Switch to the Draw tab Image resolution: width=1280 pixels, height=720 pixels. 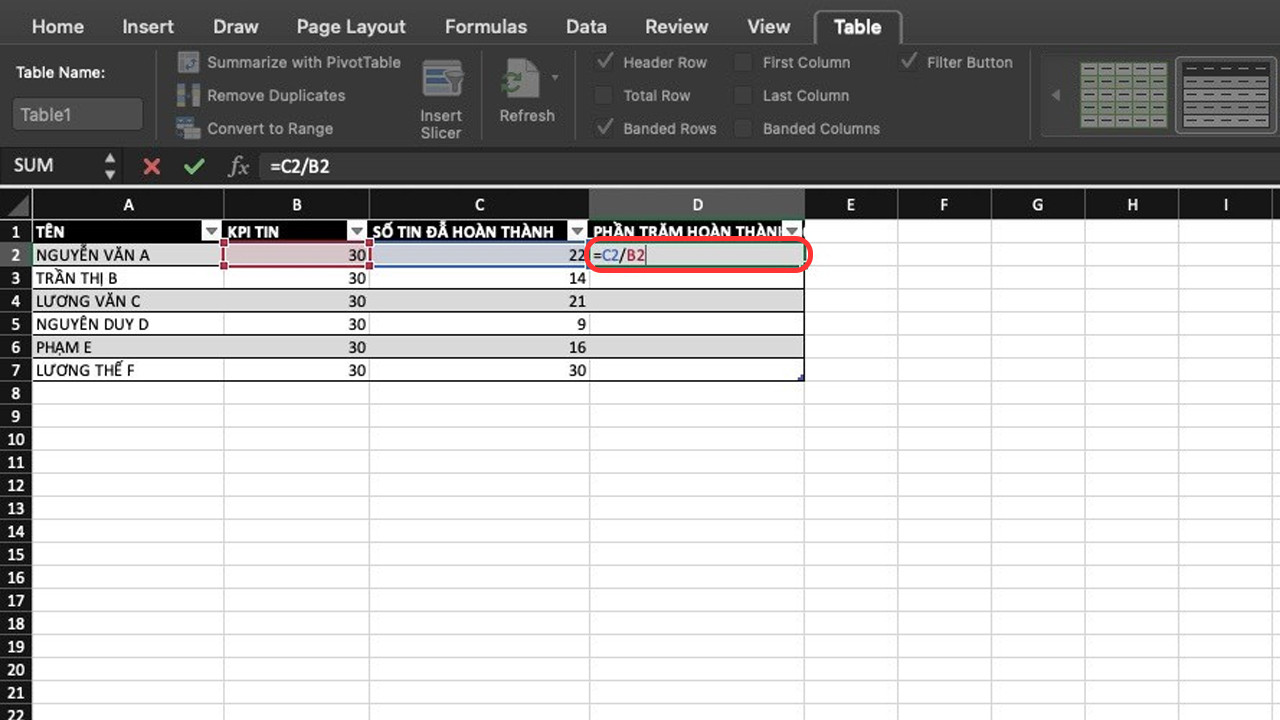pos(236,27)
